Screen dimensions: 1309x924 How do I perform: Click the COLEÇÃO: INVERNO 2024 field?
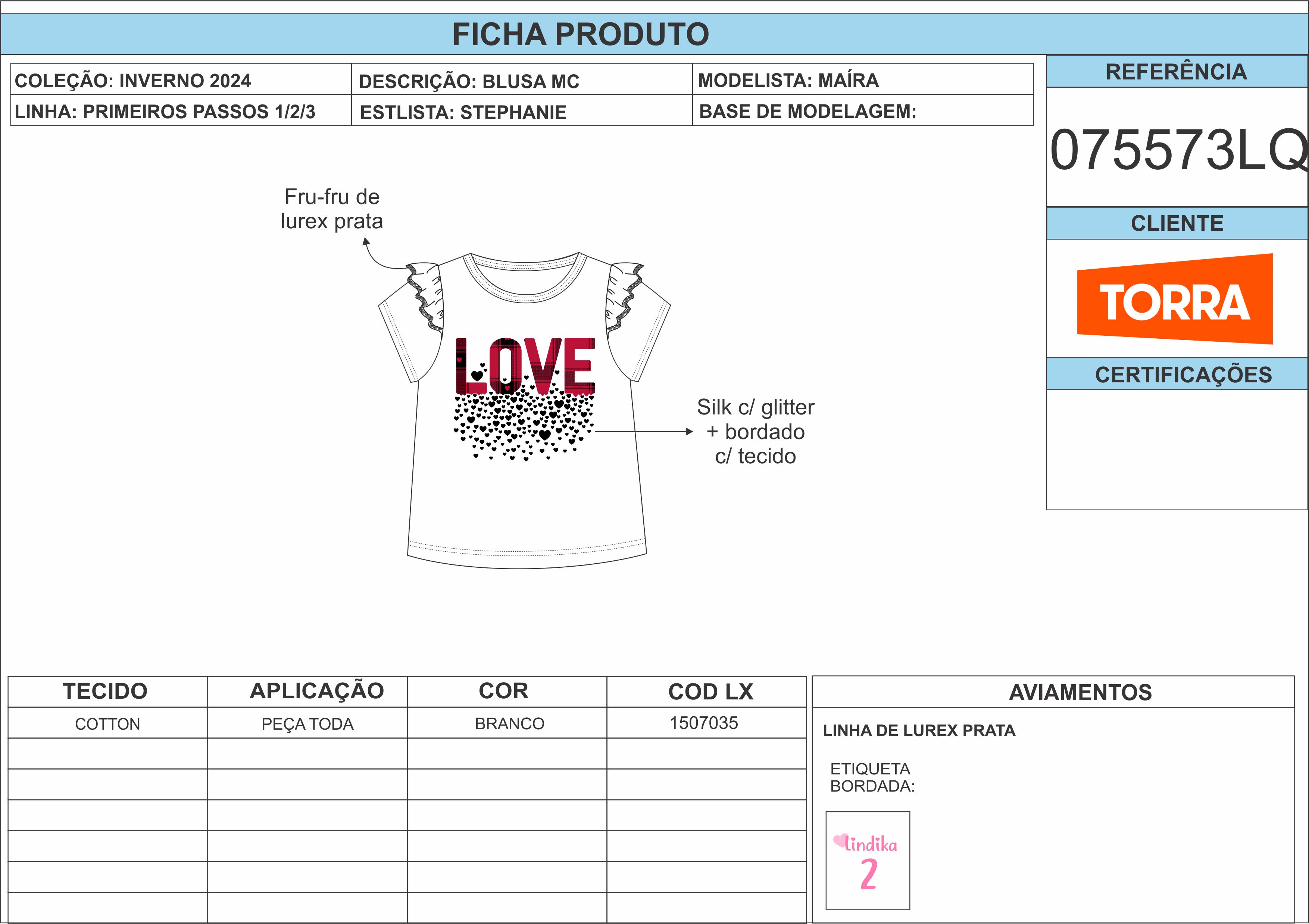181,80
